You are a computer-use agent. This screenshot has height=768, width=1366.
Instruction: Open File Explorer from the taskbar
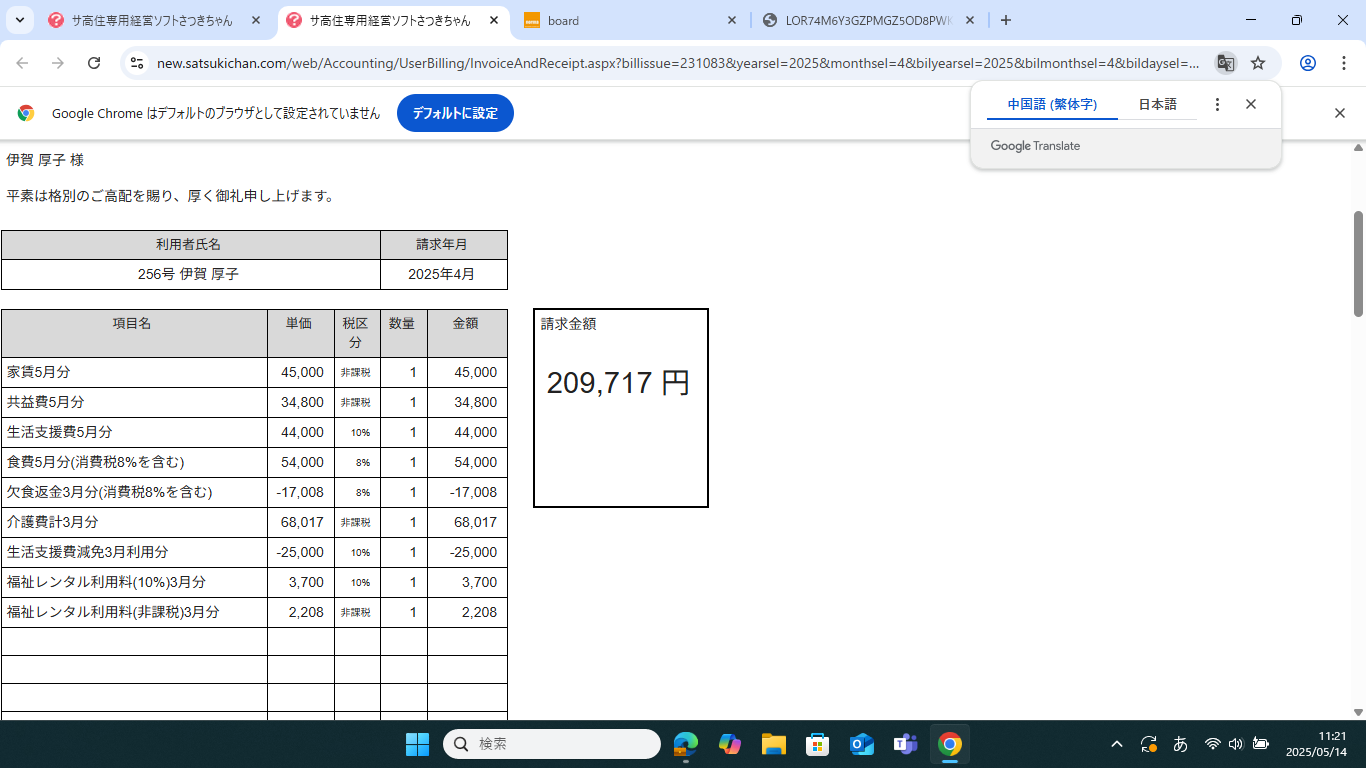pos(773,744)
